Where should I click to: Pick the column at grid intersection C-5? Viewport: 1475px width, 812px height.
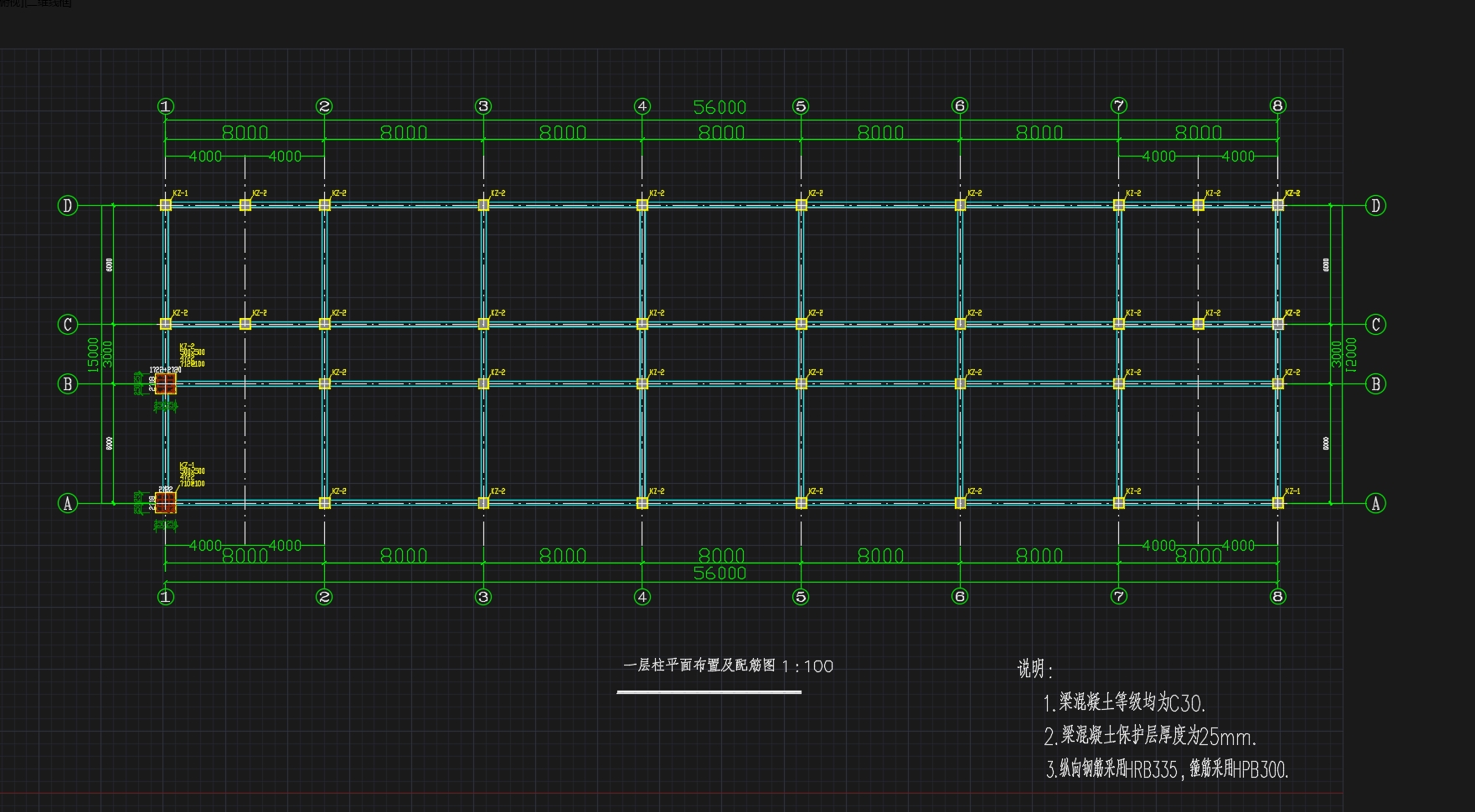point(801,324)
